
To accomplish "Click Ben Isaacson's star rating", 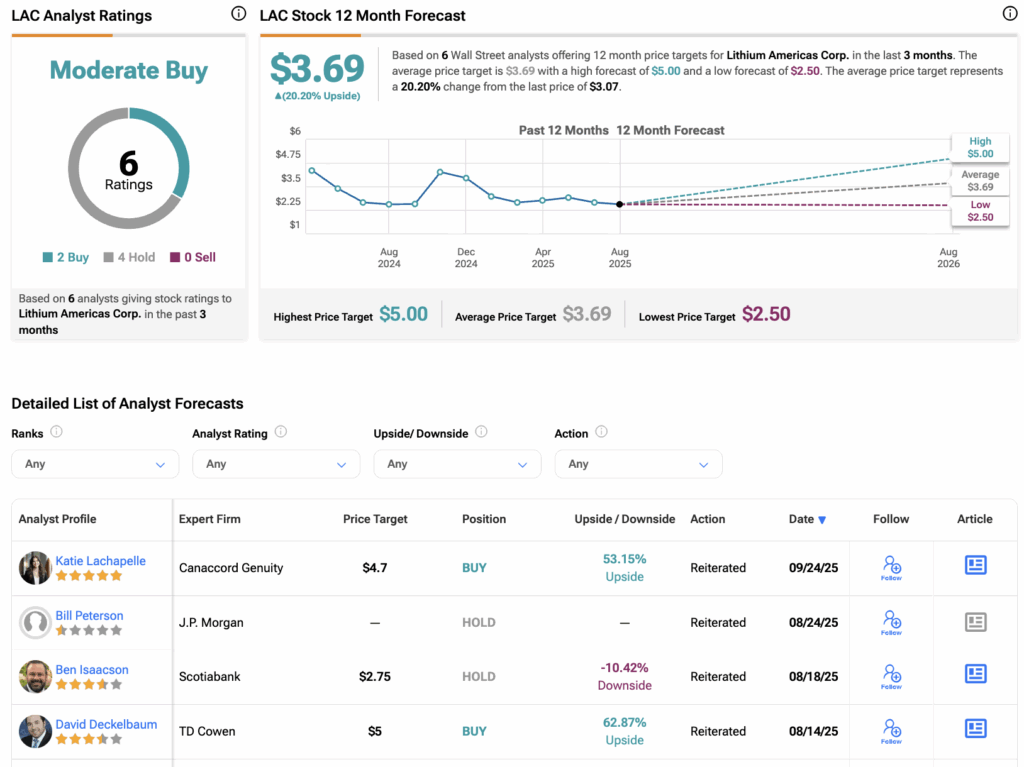I will click(89, 685).
